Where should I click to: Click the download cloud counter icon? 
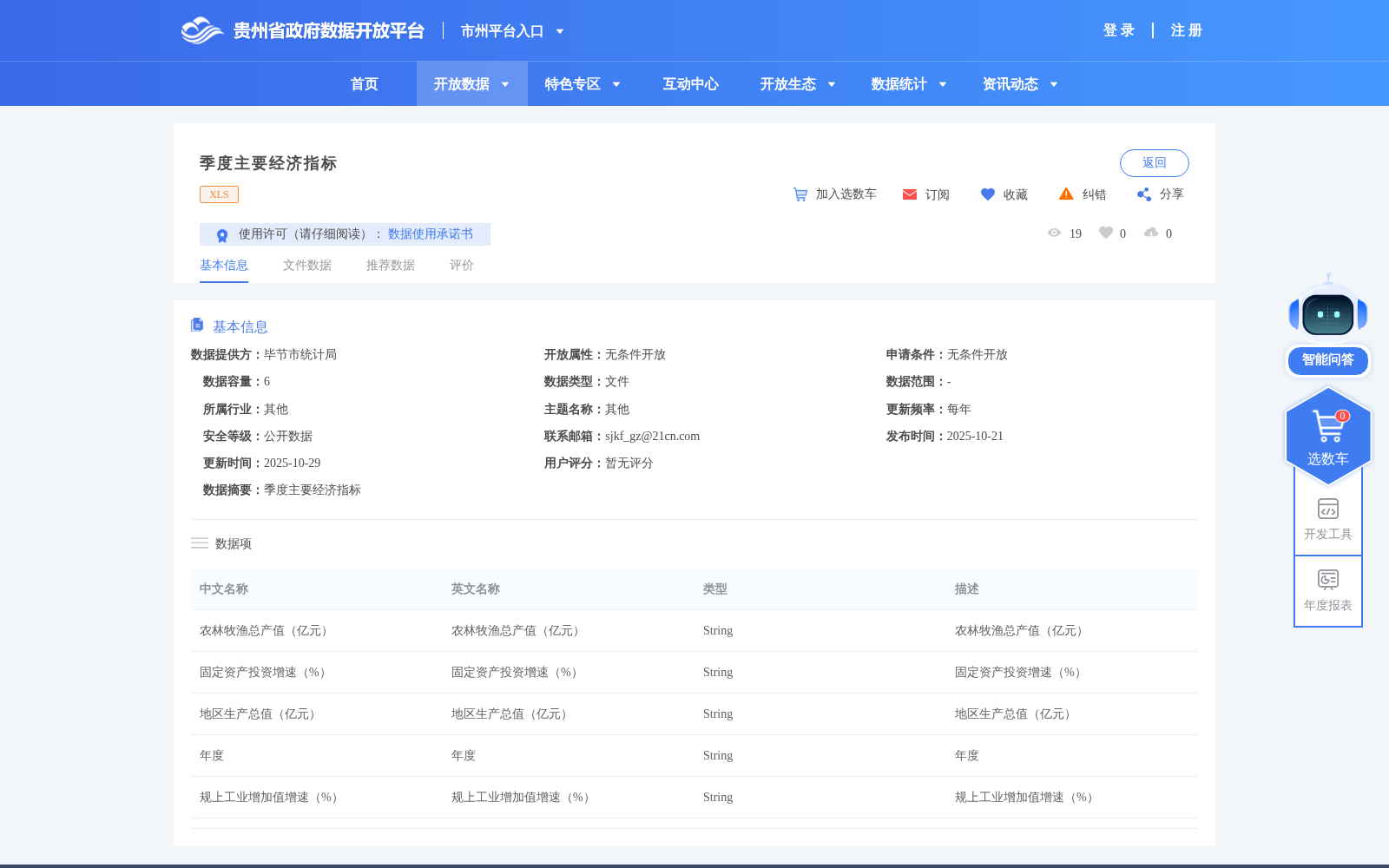(x=1151, y=233)
